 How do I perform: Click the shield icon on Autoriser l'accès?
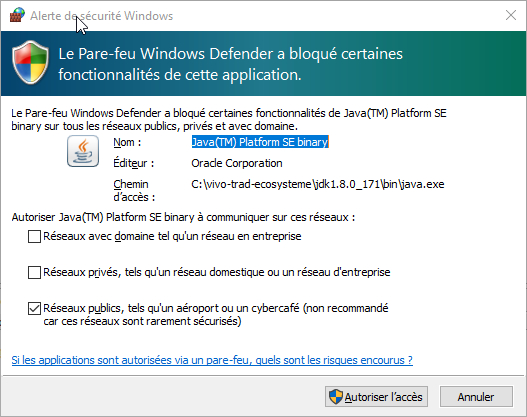click(x=336, y=397)
